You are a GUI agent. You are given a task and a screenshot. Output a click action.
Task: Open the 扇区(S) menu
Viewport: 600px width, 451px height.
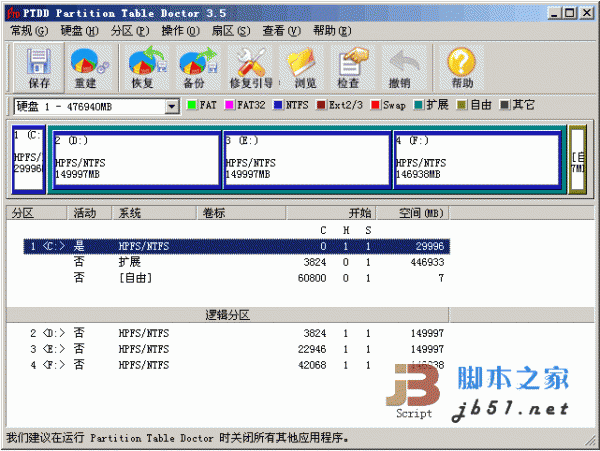pos(231,31)
